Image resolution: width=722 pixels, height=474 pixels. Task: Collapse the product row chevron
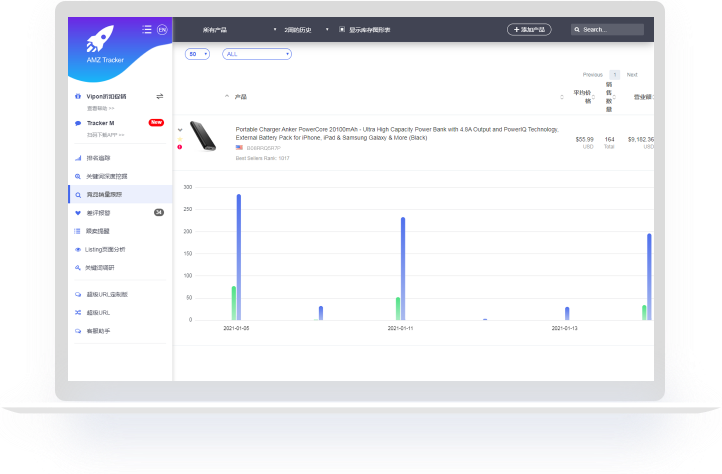pos(180,129)
